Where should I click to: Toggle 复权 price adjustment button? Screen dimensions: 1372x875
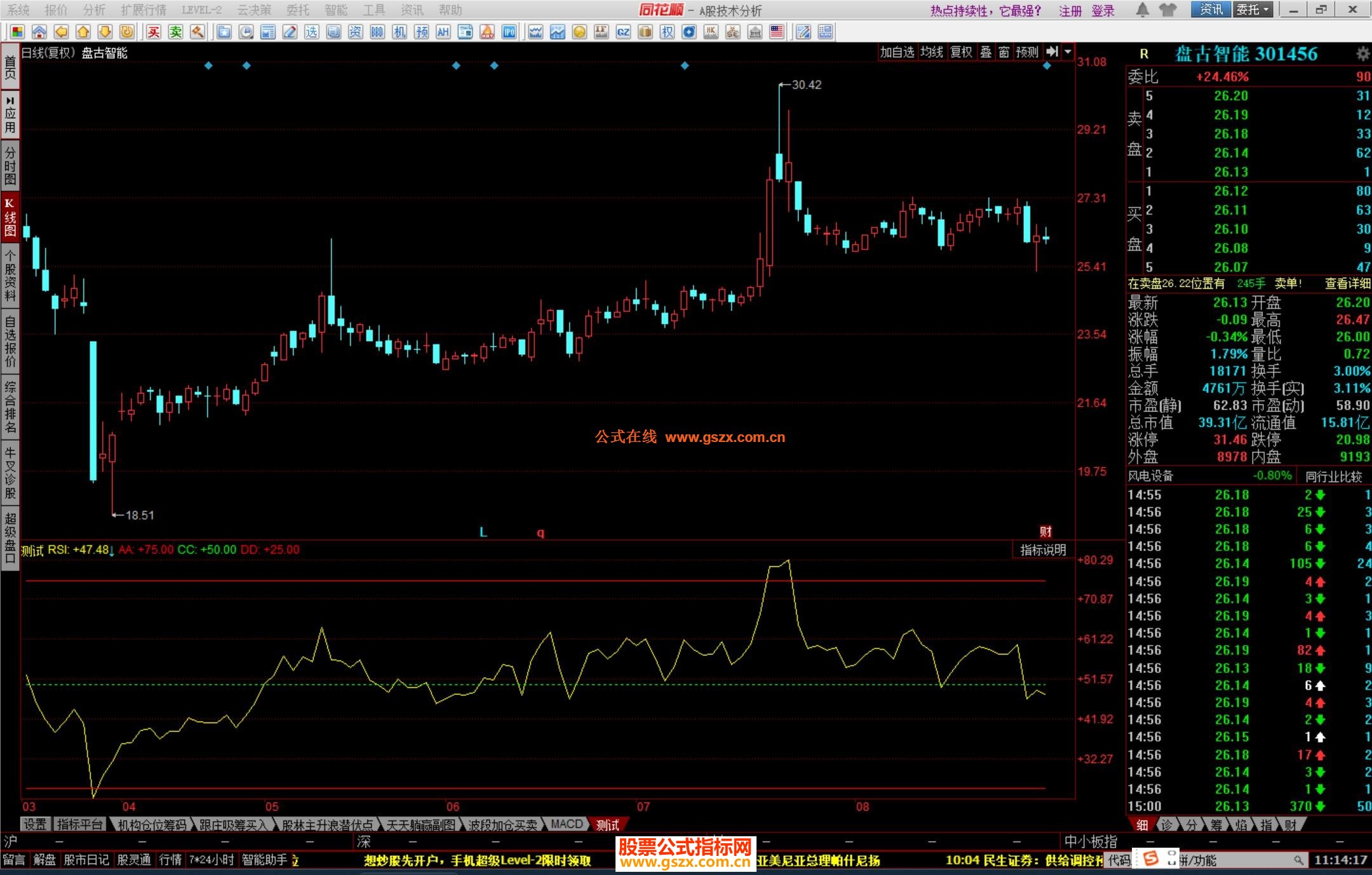[x=960, y=52]
